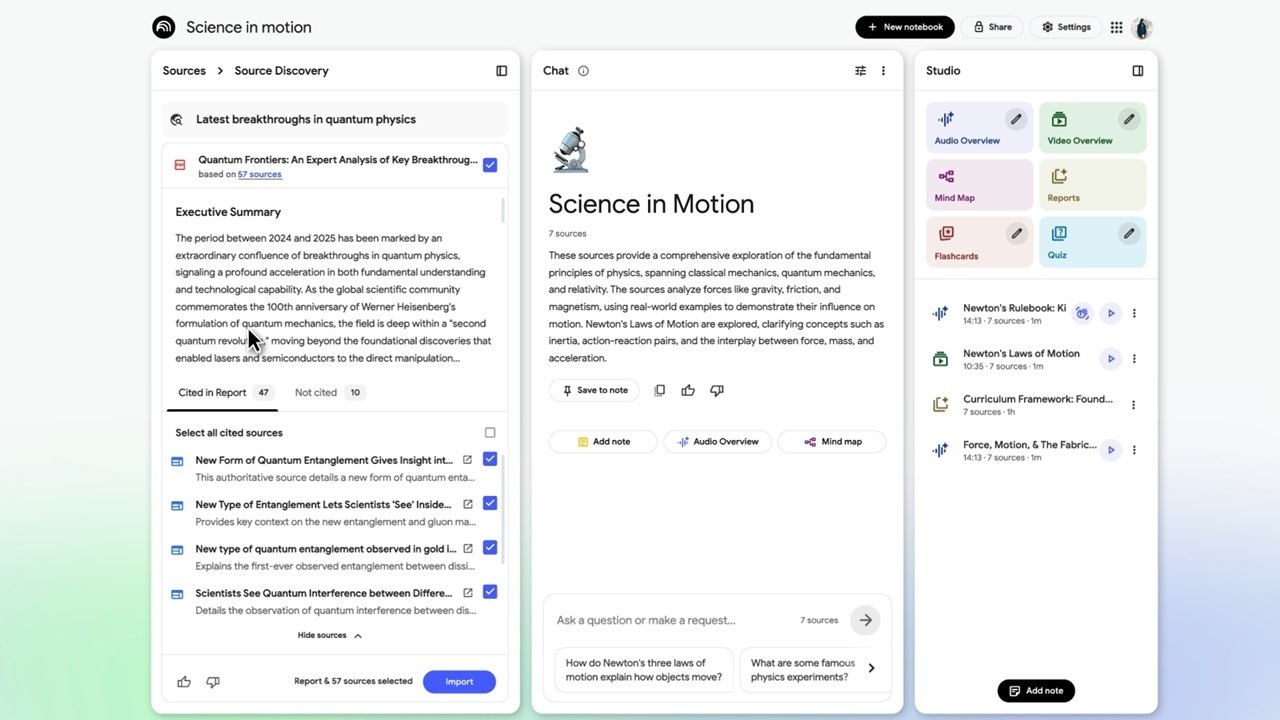Click the thumbs up icon under chat summary
Viewport: 1280px width, 720px height.
688,391
